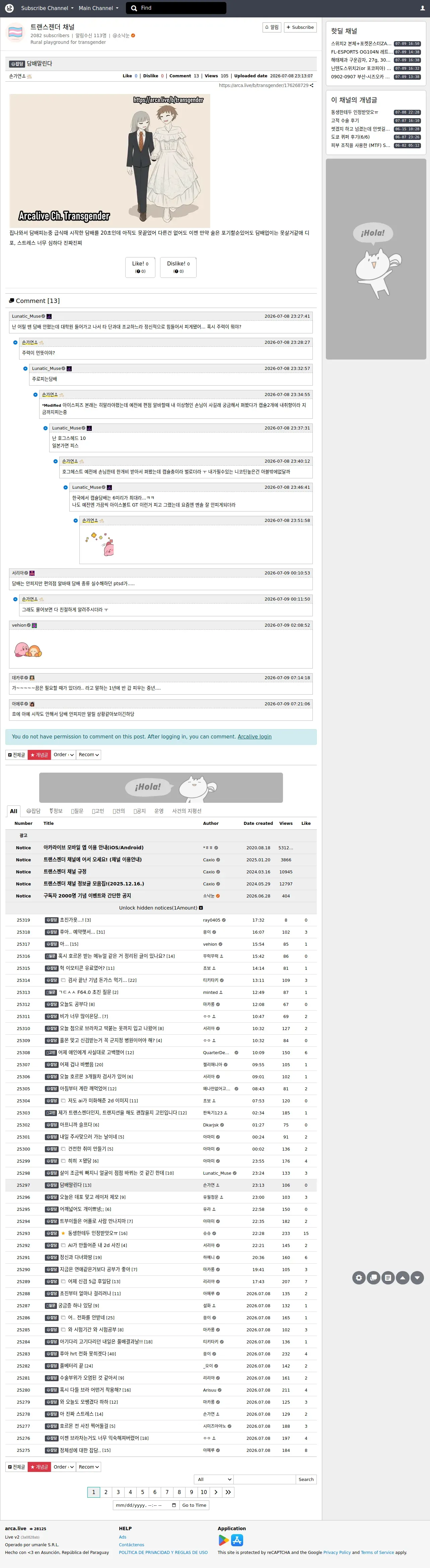Open hot channel post 'FL-ESPORTS OG104N'
Viewport: 430px width, 1568px height.
click(361, 52)
